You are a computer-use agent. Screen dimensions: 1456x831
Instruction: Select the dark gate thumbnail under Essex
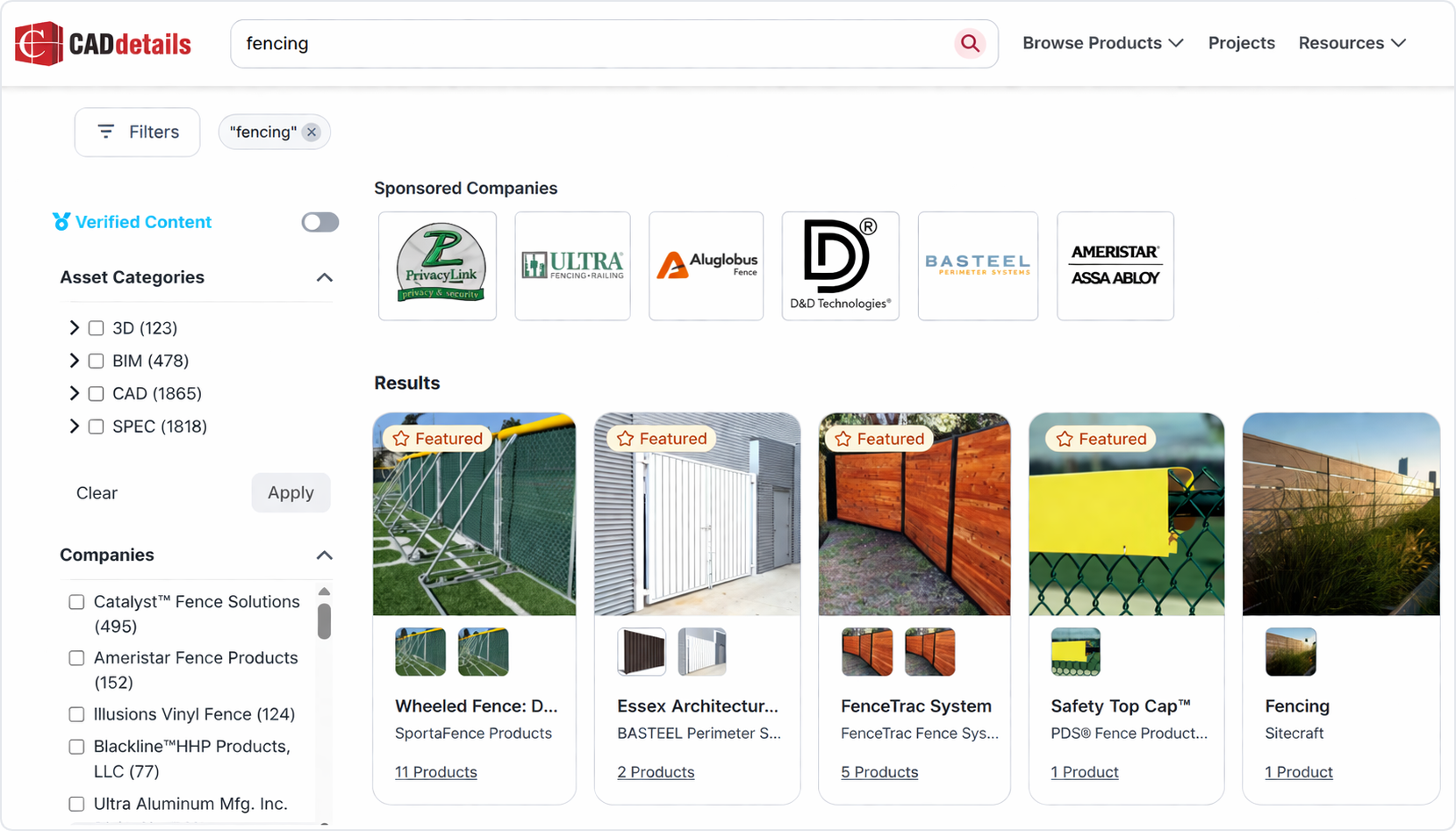642,652
